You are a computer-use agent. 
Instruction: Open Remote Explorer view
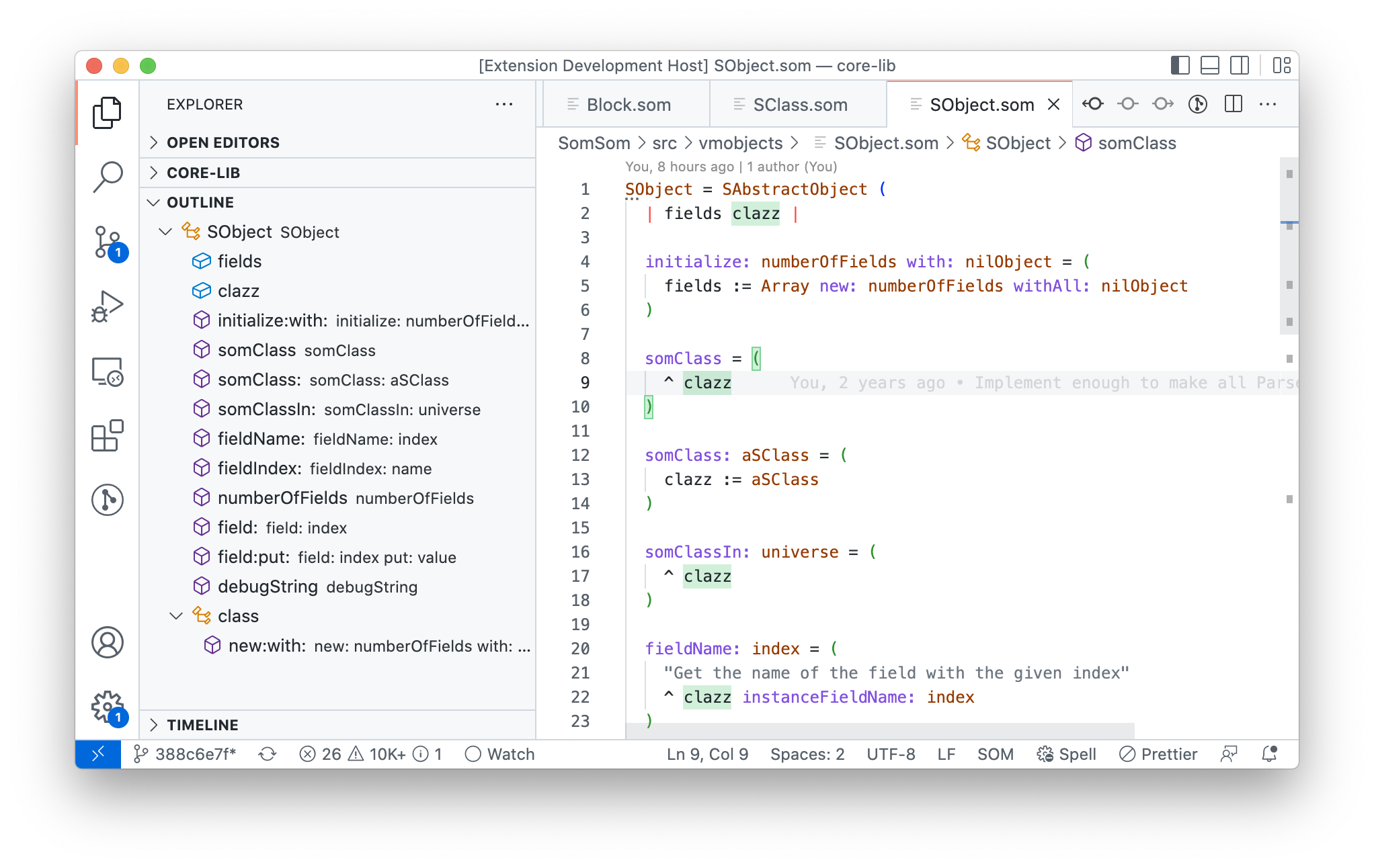coord(107,372)
